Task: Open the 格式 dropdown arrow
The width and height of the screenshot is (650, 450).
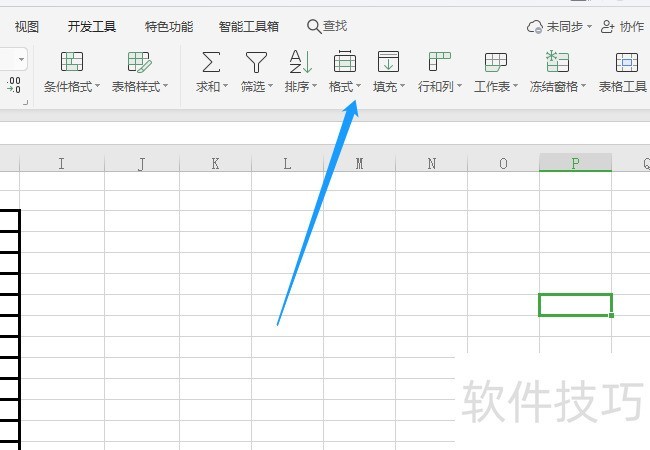Action: coord(359,86)
